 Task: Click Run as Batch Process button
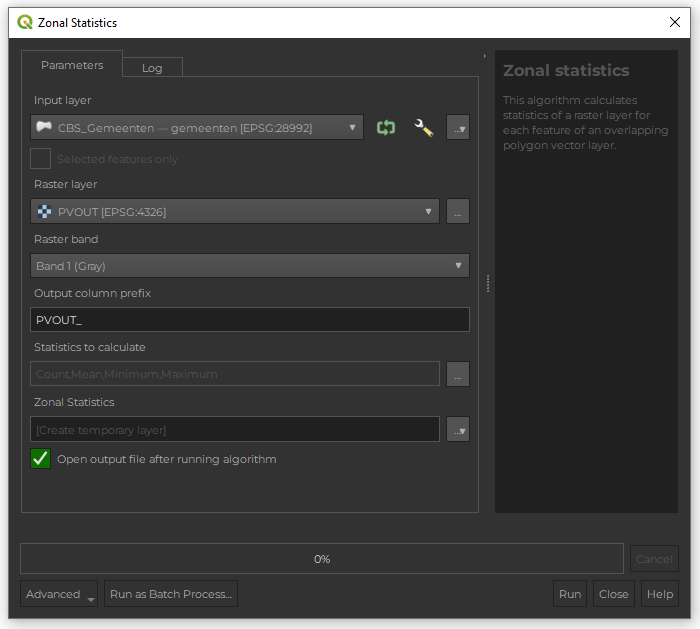click(x=171, y=594)
